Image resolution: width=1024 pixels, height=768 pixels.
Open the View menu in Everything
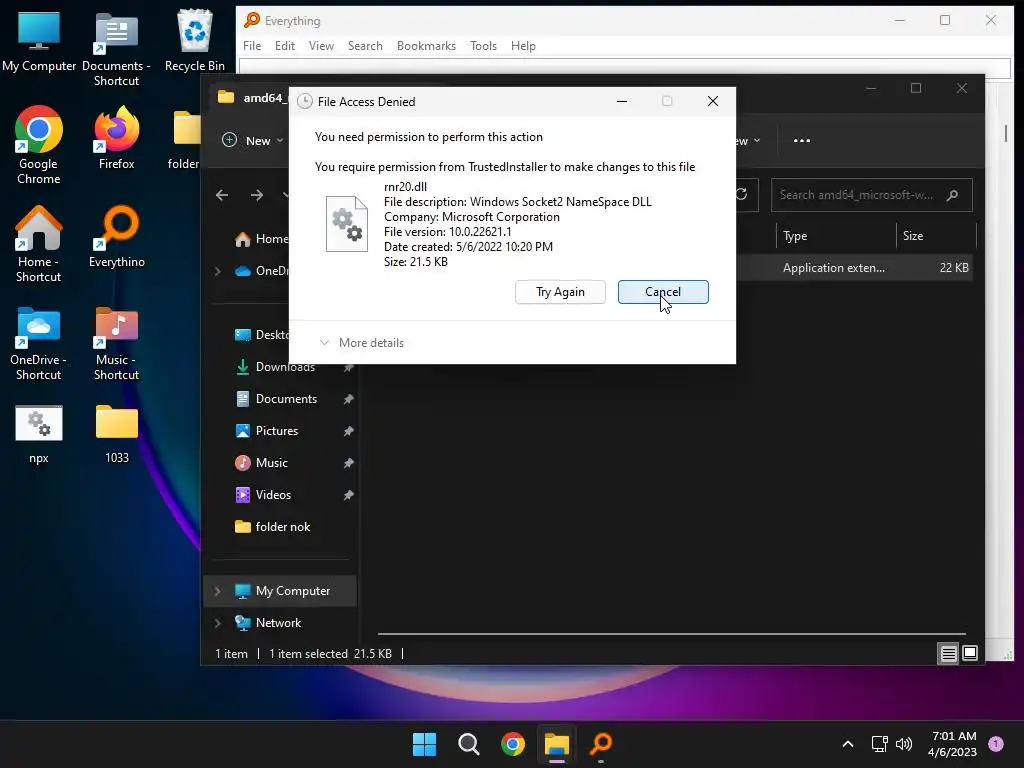(x=321, y=46)
